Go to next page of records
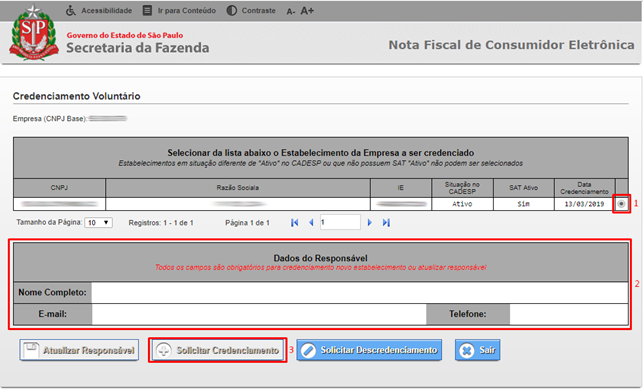The height and width of the screenshot is (389, 643). click(369, 223)
